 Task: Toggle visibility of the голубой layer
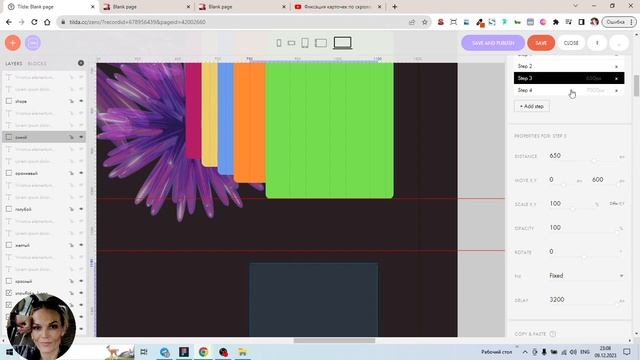tap(81, 209)
